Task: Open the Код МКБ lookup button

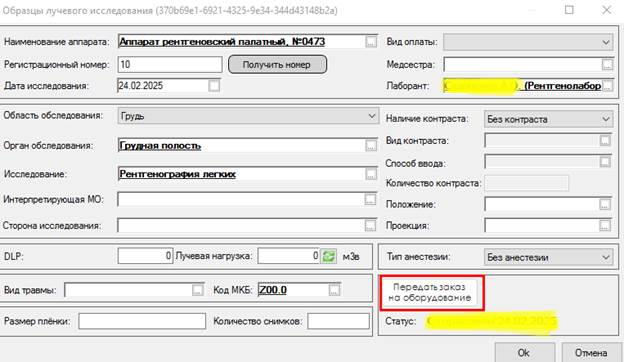Action: [334, 290]
